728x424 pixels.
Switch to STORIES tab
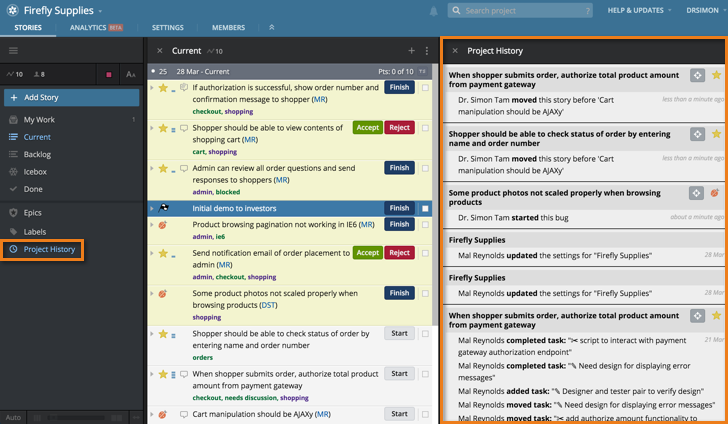(28, 28)
